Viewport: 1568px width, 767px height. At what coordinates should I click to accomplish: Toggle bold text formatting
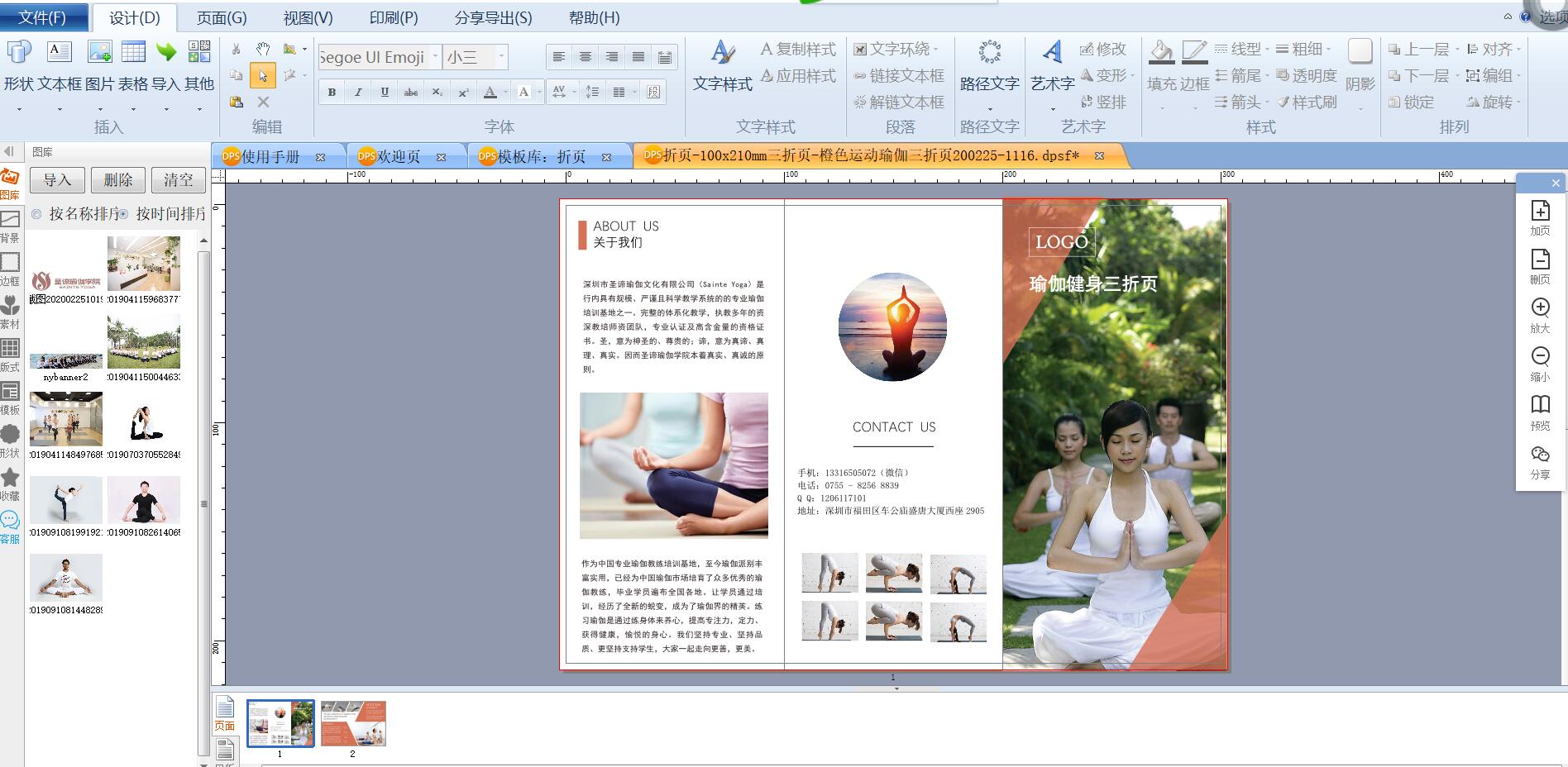tap(332, 92)
